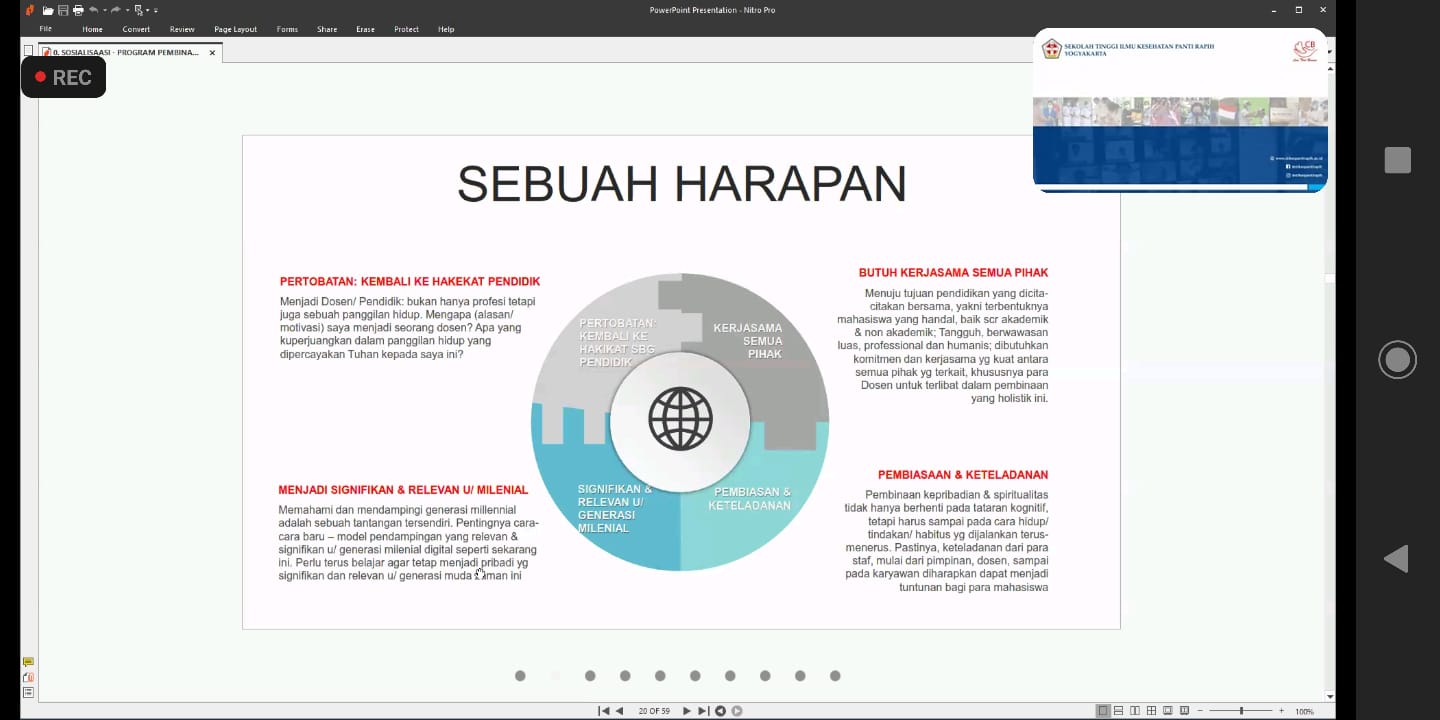
Task: Switch to facing pages view
Action: (1135, 711)
